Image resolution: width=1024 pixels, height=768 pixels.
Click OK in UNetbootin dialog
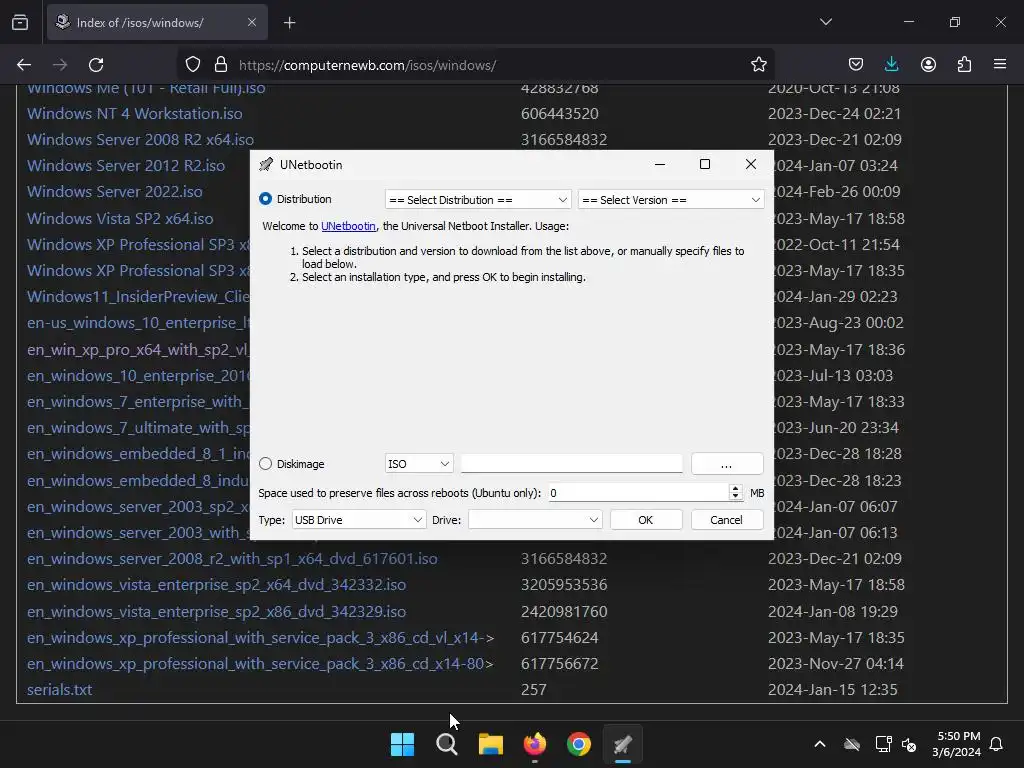pos(646,520)
